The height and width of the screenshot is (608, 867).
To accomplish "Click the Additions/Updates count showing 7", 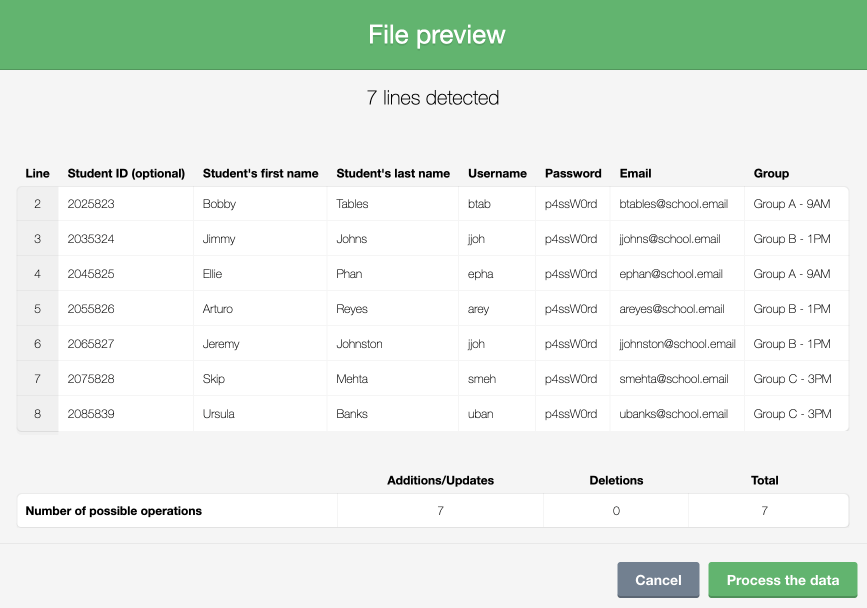I will click(x=438, y=510).
